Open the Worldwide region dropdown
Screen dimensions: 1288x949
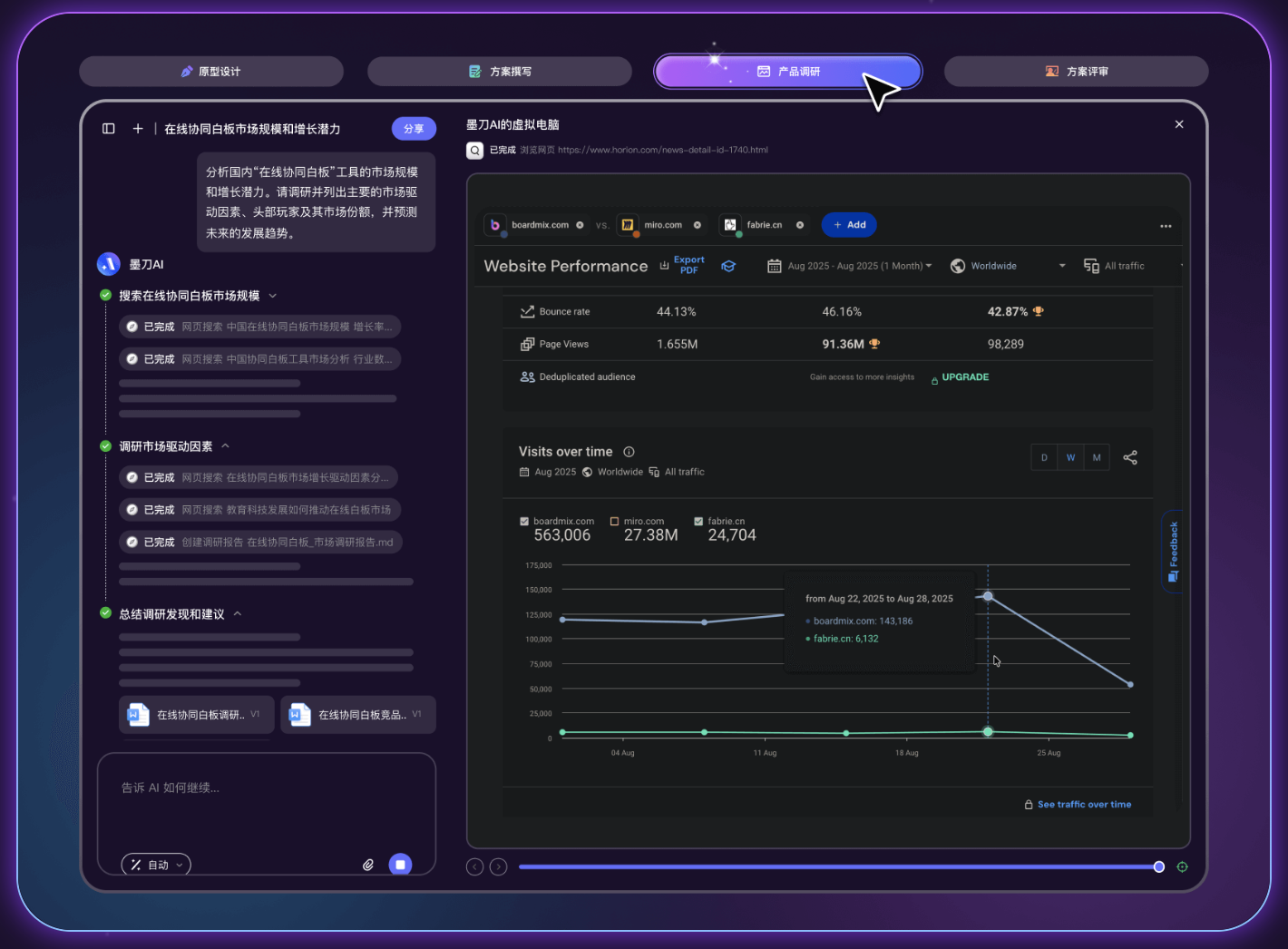1007,266
